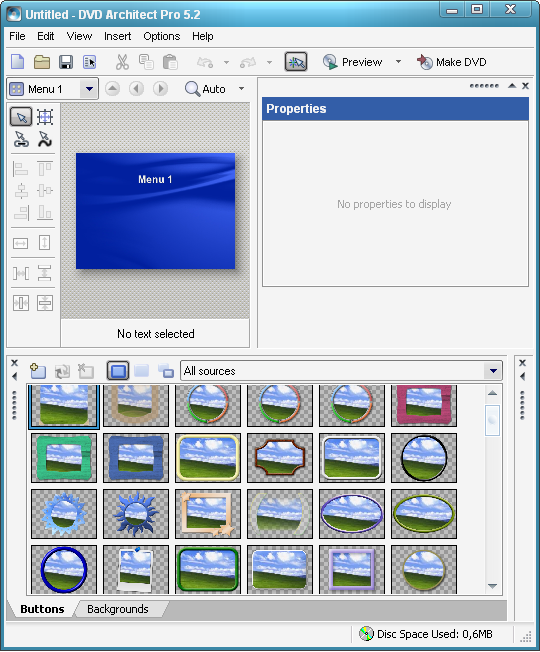540x652 pixels.
Task: Open a project using the folder icon
Action: (x=42, y=62)
